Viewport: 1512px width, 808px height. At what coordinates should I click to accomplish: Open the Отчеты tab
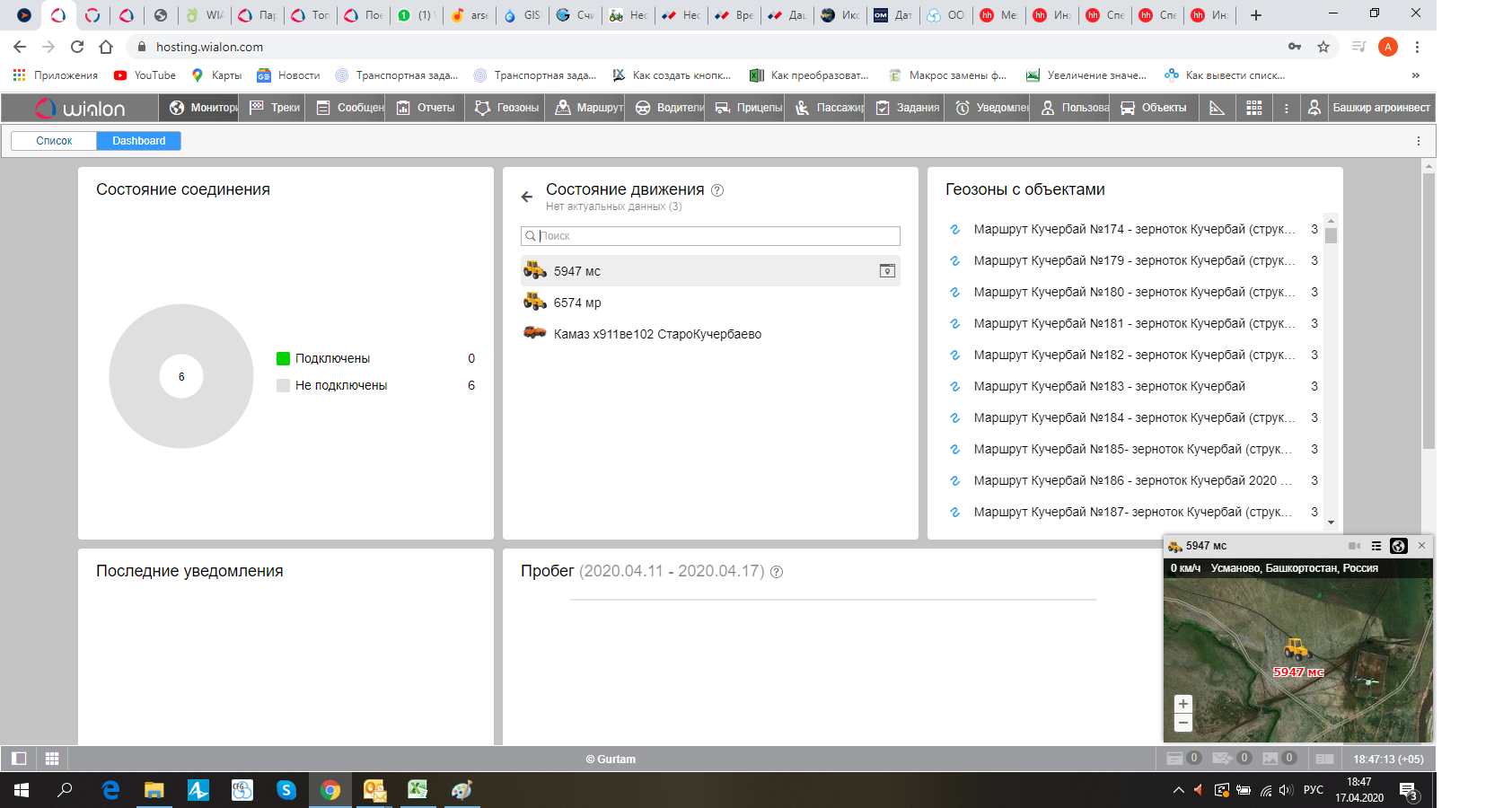tap(426, 108)
